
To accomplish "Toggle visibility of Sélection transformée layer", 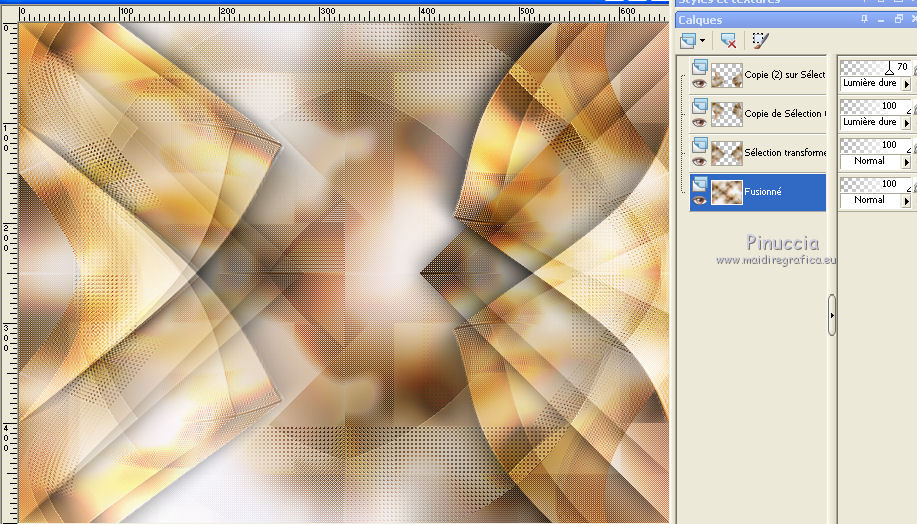I will (699, 162).
